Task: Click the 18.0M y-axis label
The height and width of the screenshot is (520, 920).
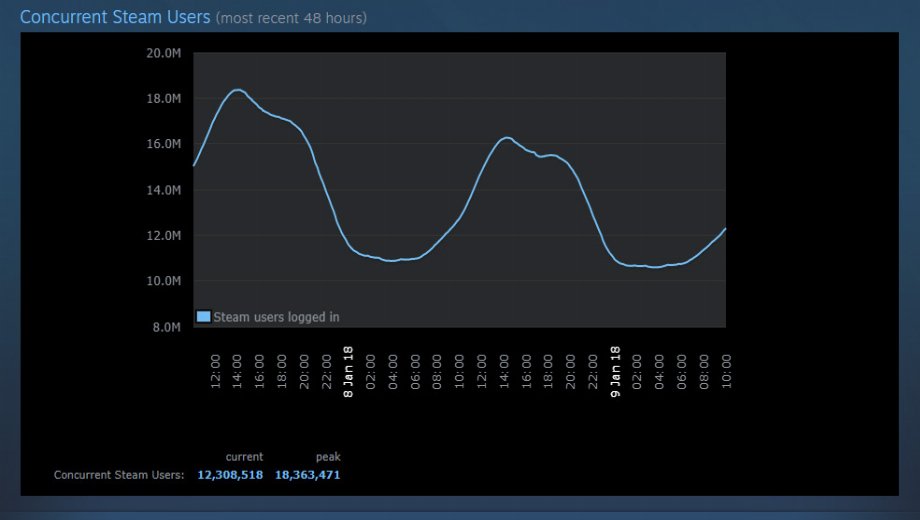Action: tap(164, 99)
